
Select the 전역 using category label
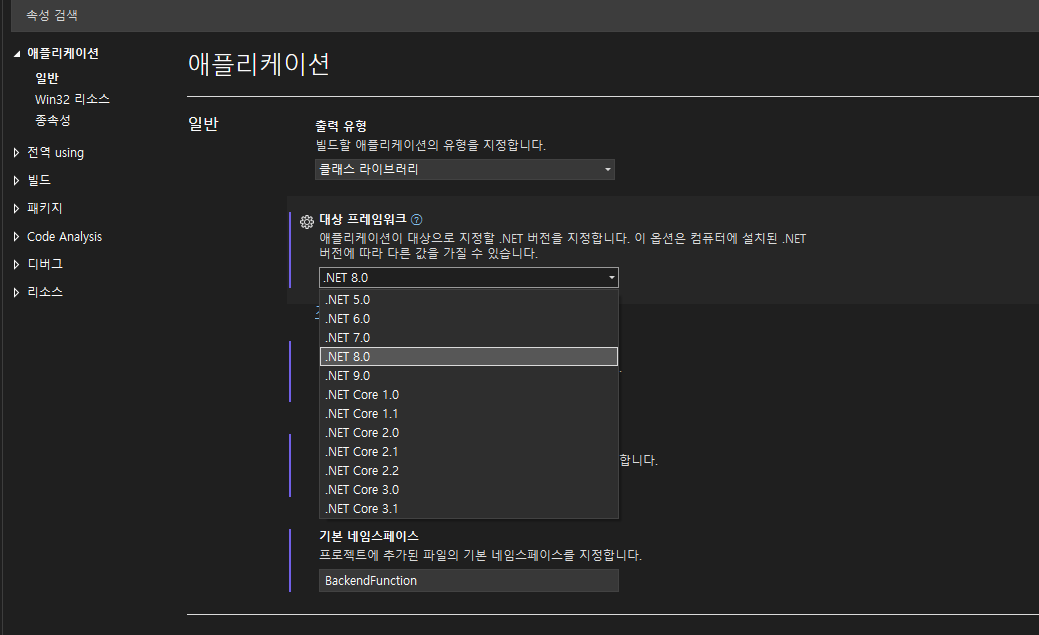tap(56, 153)
